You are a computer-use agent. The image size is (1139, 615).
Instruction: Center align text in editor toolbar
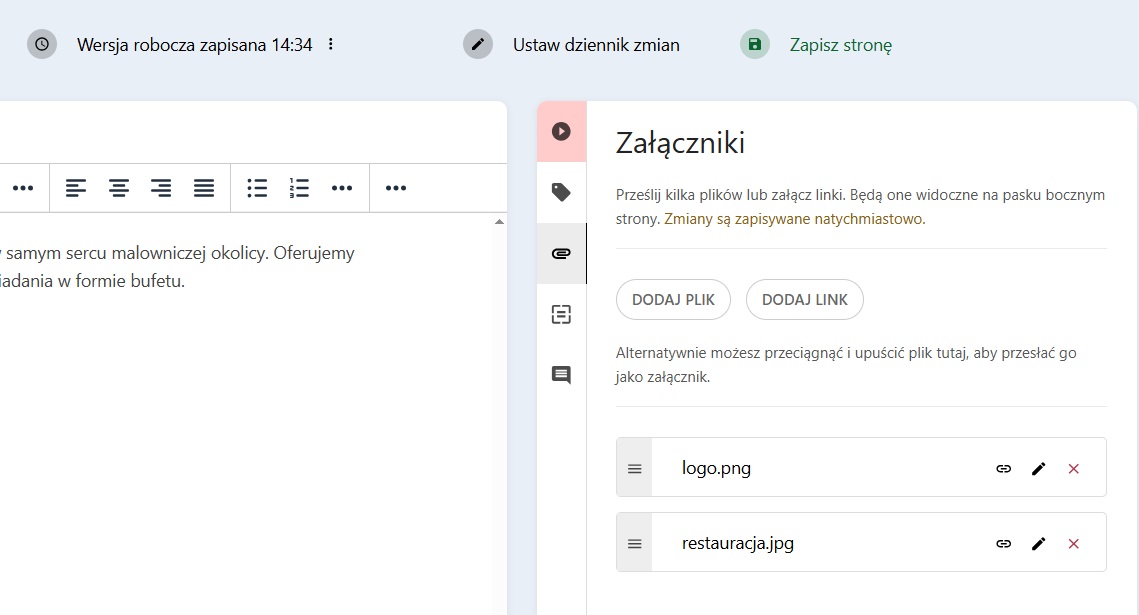pos(119,188)
